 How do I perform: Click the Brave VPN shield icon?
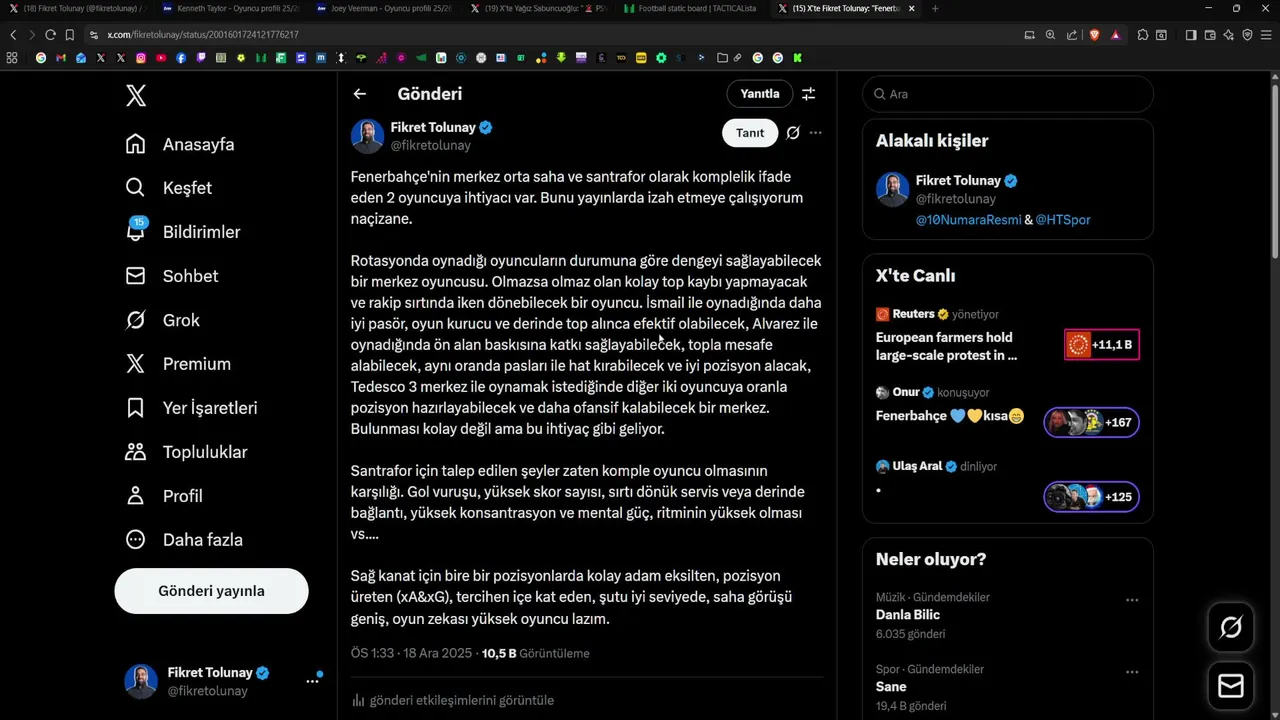[1247, 35]
